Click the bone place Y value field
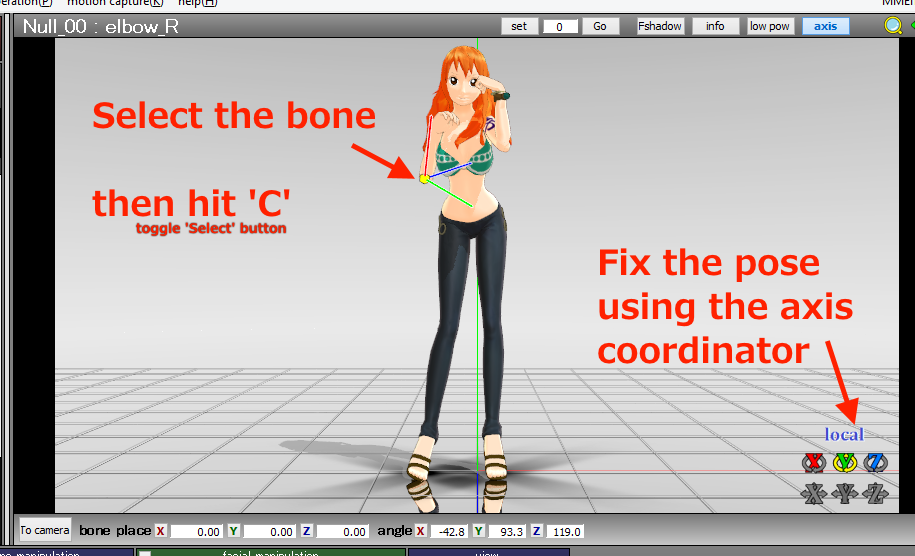The width and height of the screenshot is (915, 556). [270, 531]
